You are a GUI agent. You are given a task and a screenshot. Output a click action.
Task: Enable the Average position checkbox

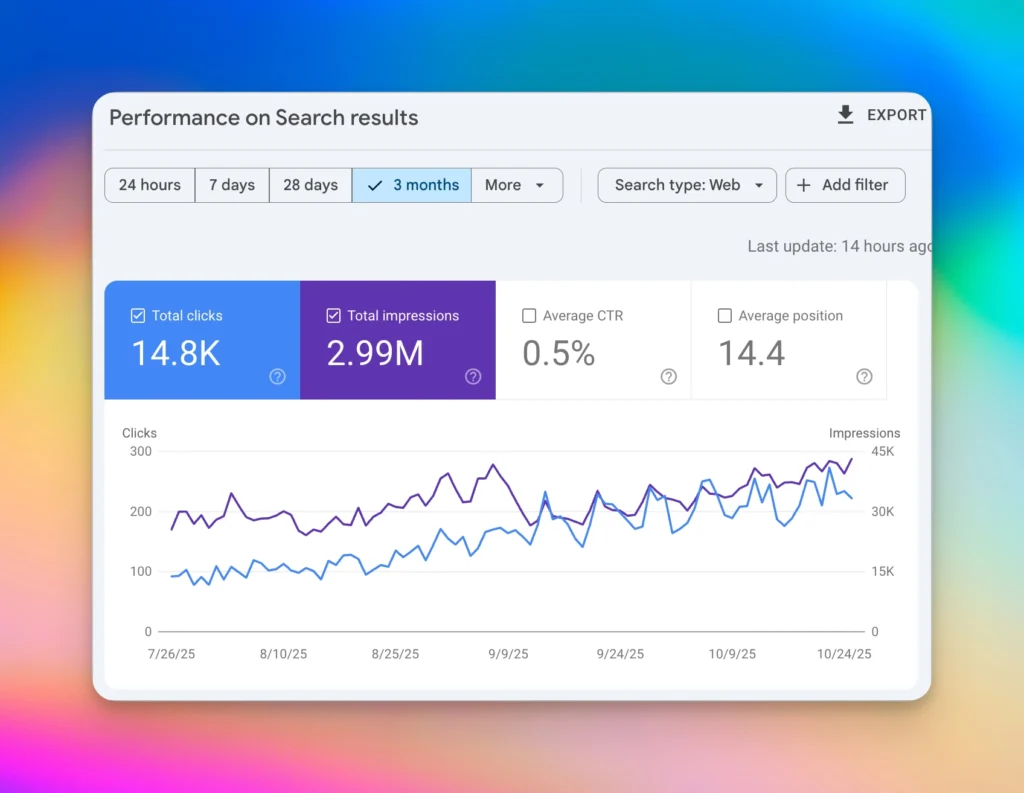click(725, 316)
